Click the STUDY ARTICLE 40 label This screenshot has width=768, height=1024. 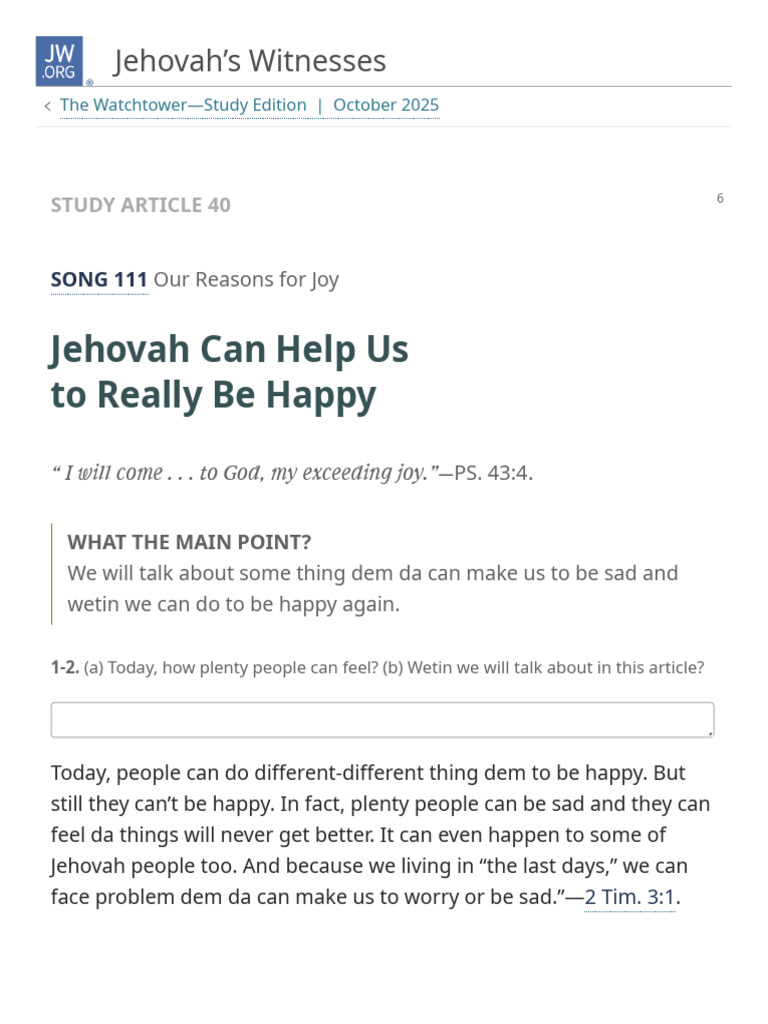click(x=140, y=205)
